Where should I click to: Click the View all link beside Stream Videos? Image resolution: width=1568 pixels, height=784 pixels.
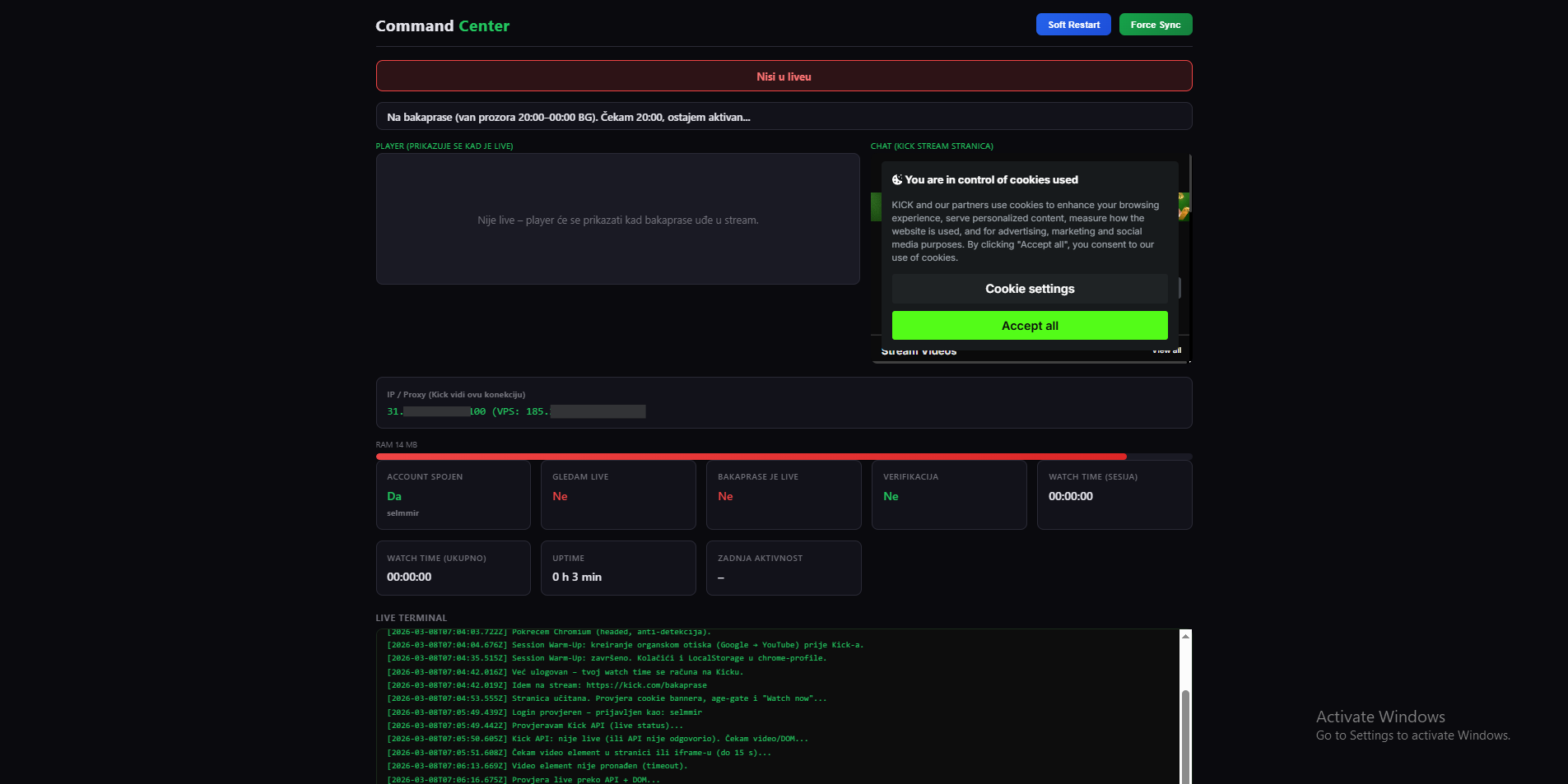[1166, 351]
